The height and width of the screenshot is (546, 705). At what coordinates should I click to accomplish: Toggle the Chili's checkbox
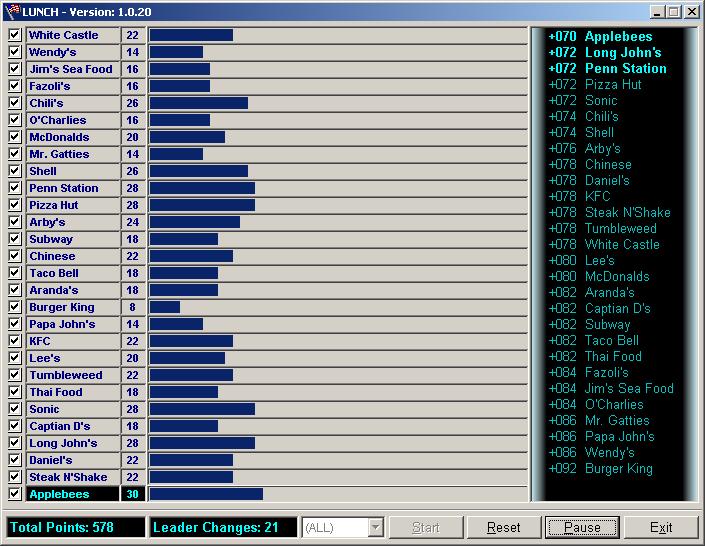[15, 103]
